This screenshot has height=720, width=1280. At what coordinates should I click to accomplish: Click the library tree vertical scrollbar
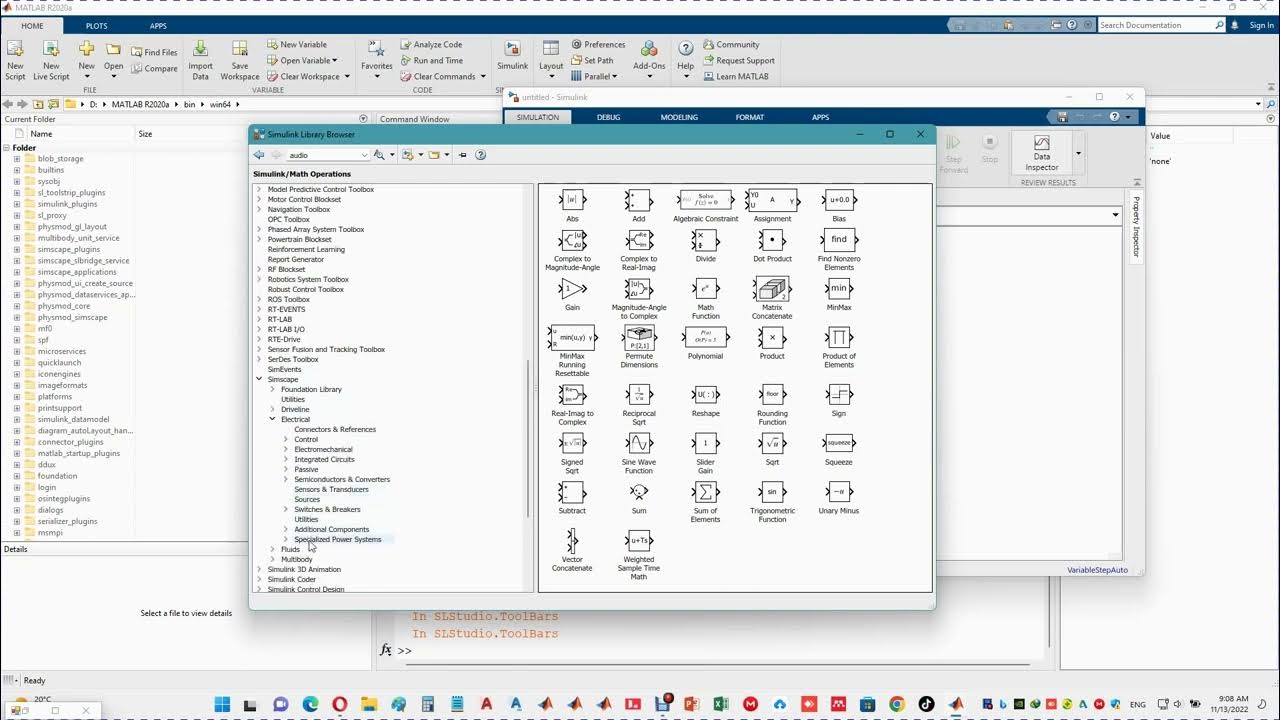click(x=529, y=438)
